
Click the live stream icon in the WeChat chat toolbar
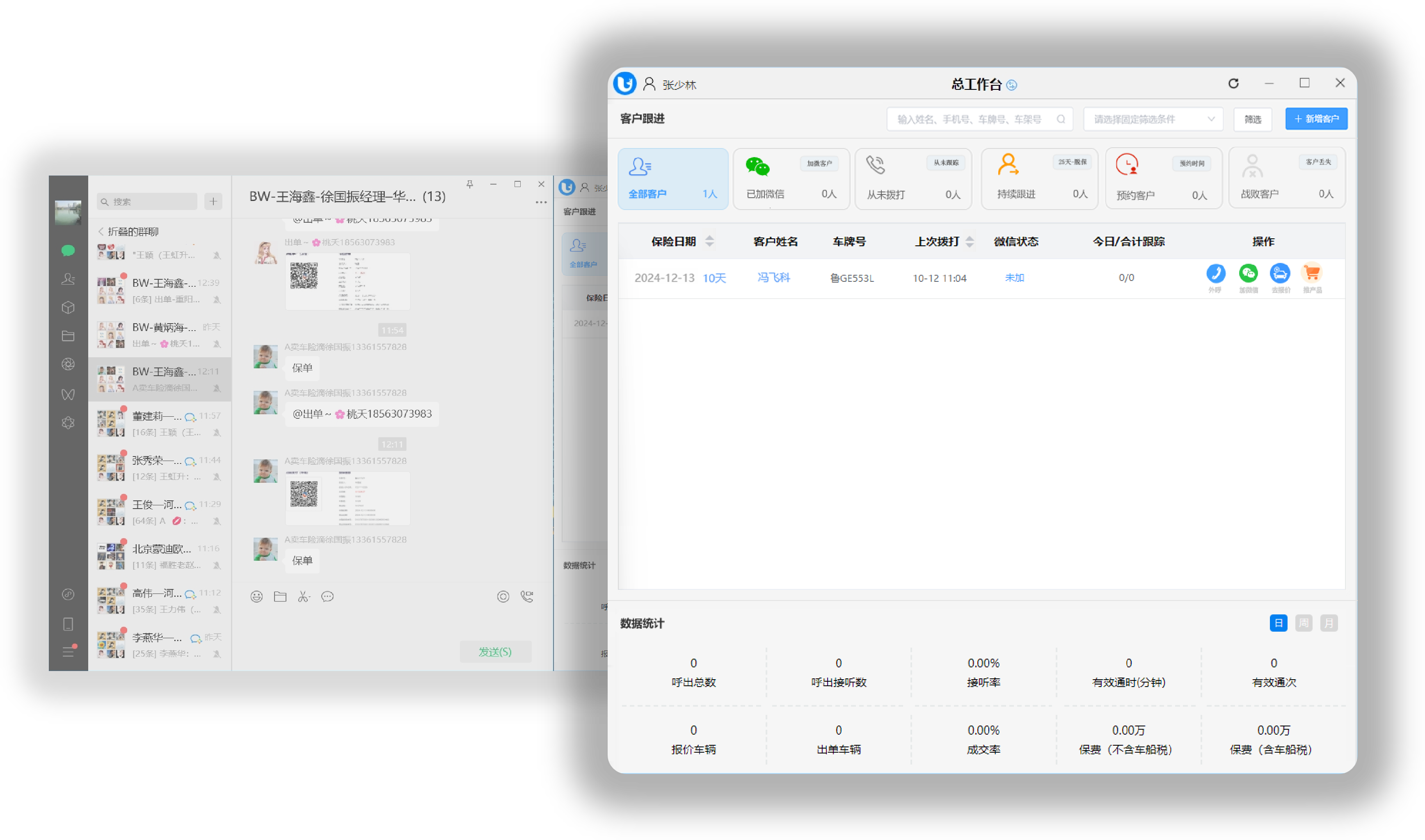point(503,597)
